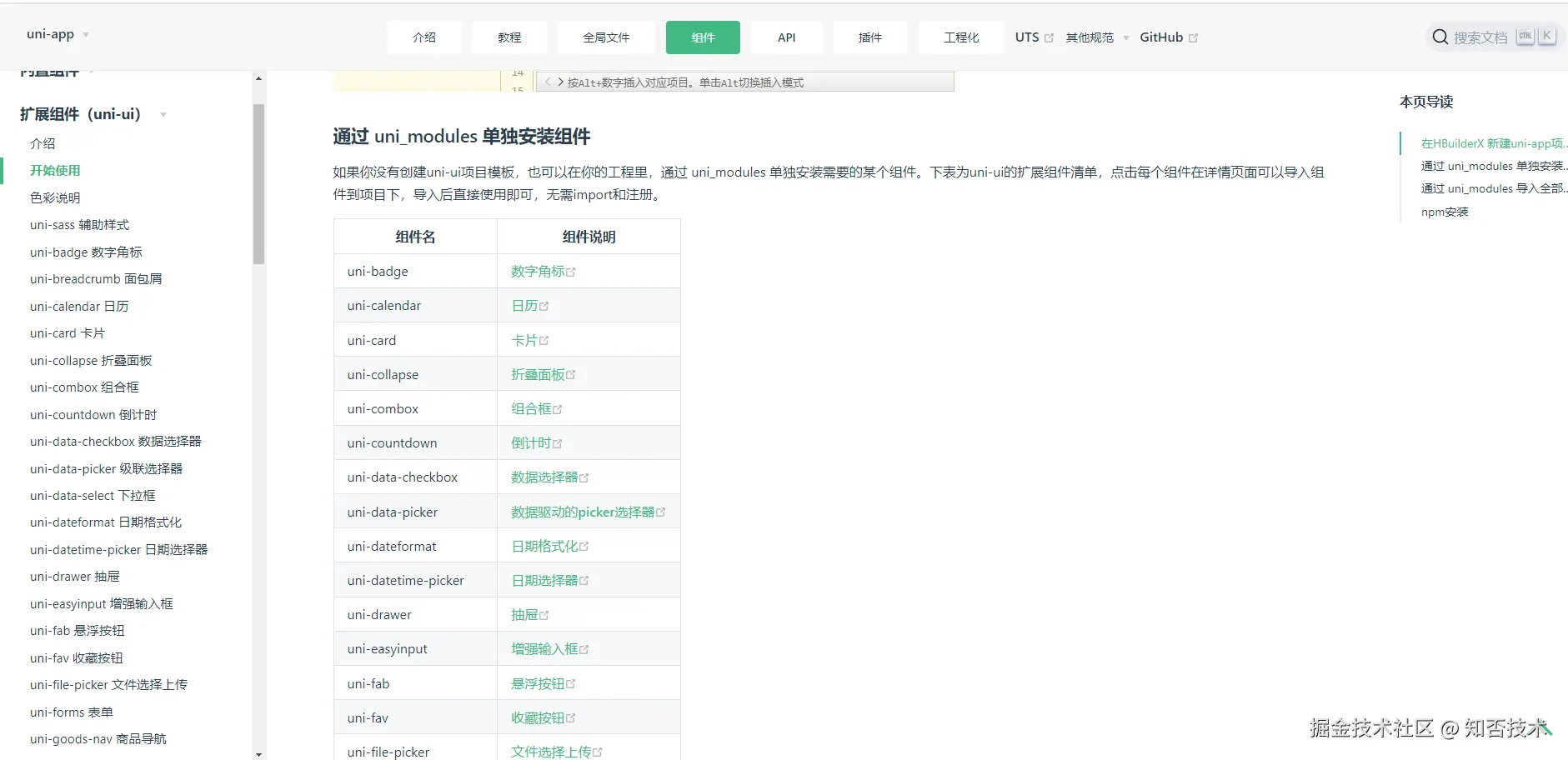Screen dimensions: 1568x760
Task: Open uni-combox 组合框 in sidebar
Action: tap(84, 387)
